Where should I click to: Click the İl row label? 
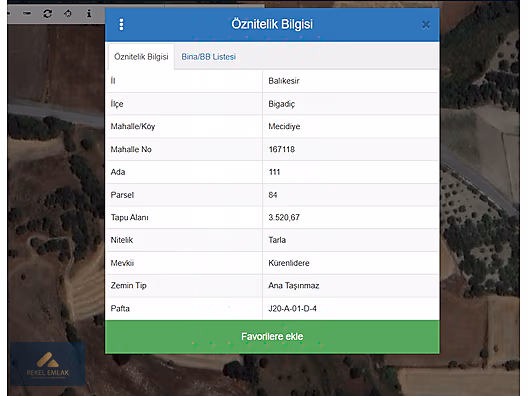[113, 81]
